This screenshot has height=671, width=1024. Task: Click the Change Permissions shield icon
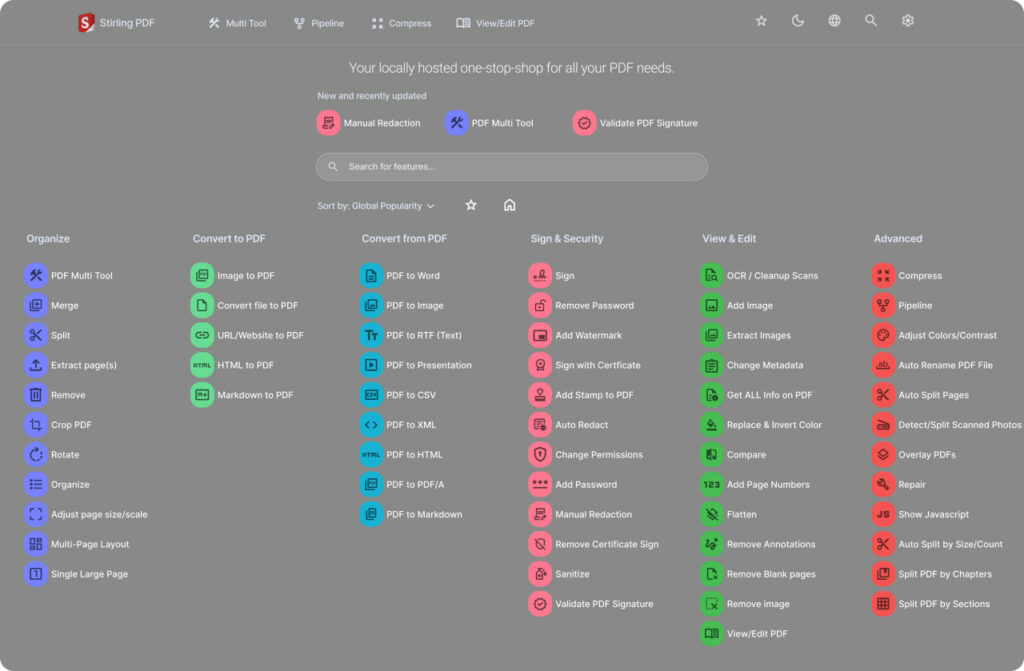point(540,455)
